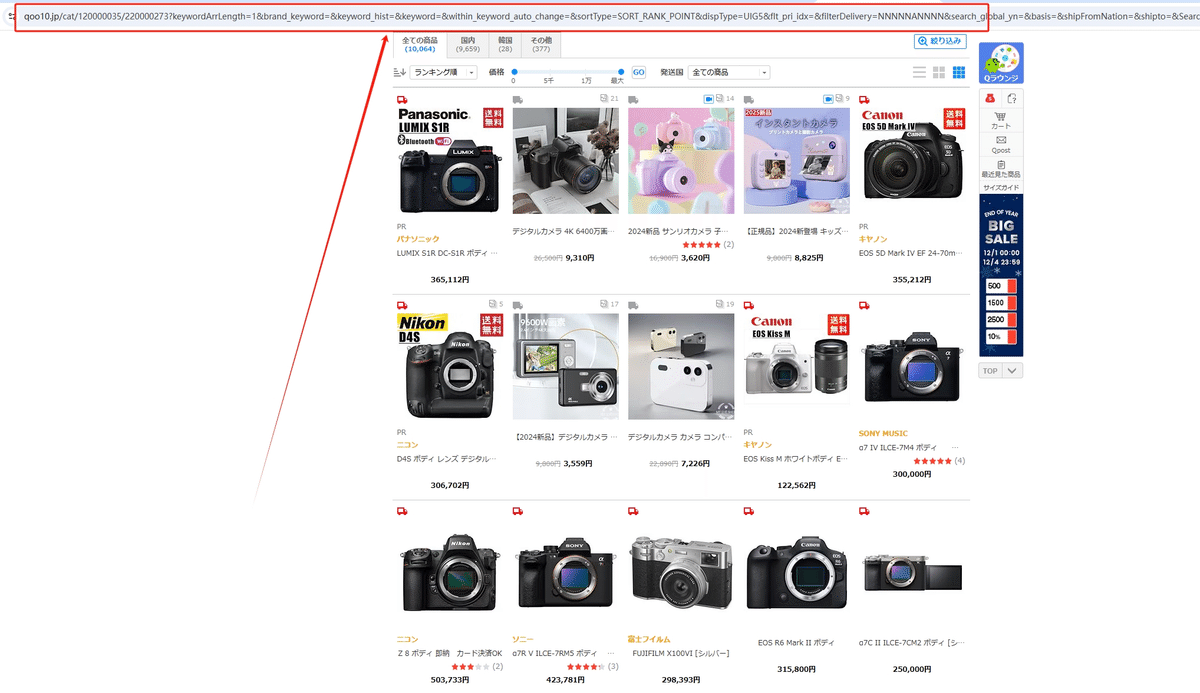Open SONY MUSIC brand link
The image size is (1200, 693).
(883, 433)
